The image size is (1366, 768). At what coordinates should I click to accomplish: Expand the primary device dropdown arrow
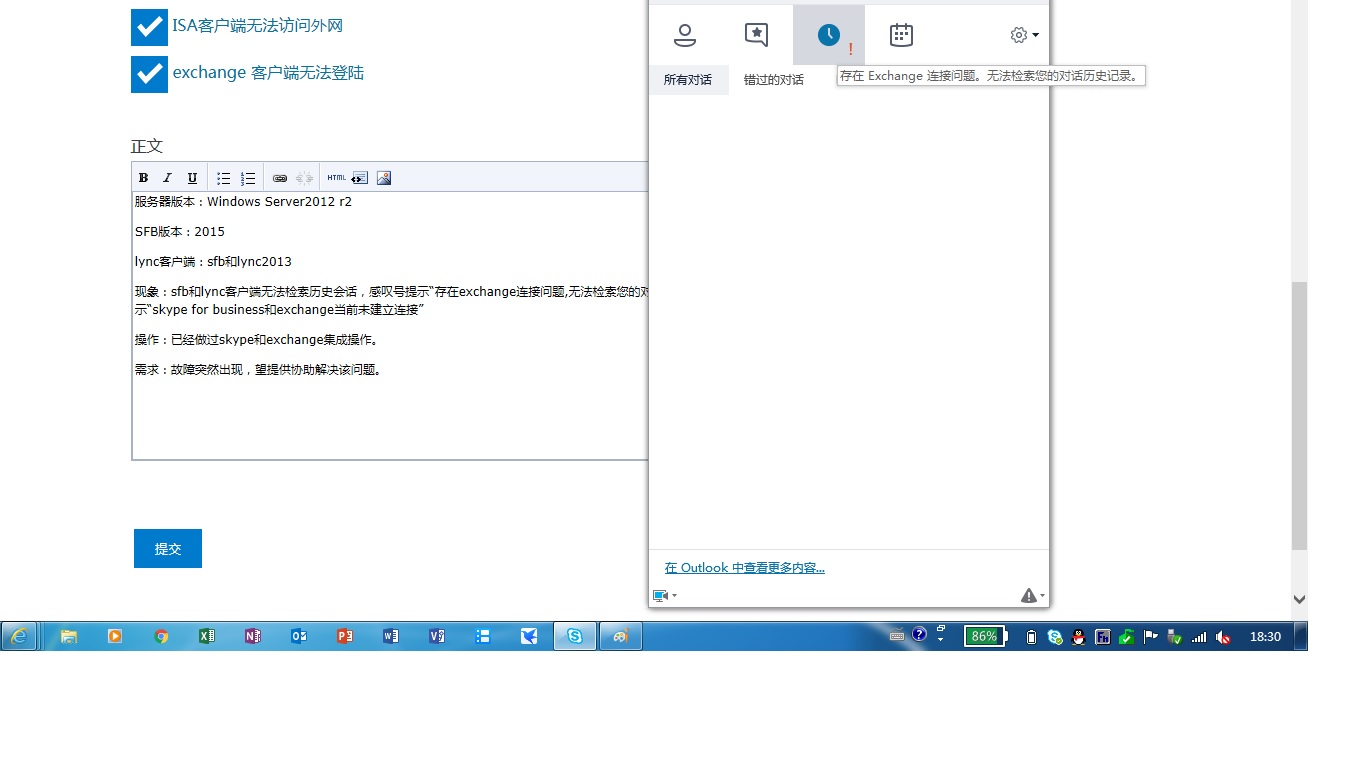674,596
